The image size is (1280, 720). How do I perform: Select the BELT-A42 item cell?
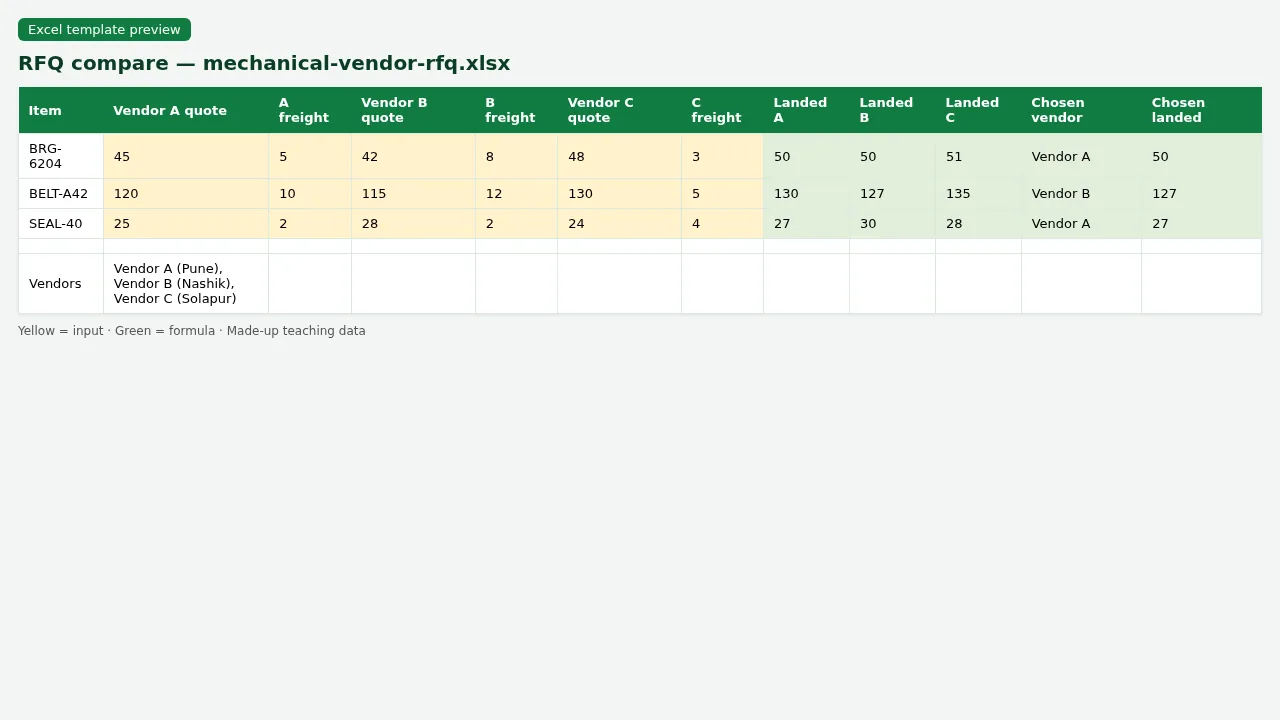click(x=61, y=194)
